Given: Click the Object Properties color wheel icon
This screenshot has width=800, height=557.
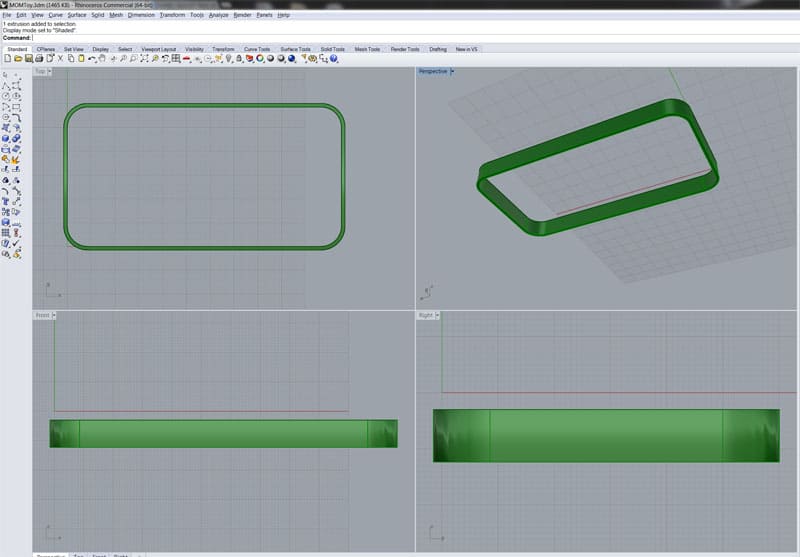Looking at the screenshot, I should click(x=260, y=59).
